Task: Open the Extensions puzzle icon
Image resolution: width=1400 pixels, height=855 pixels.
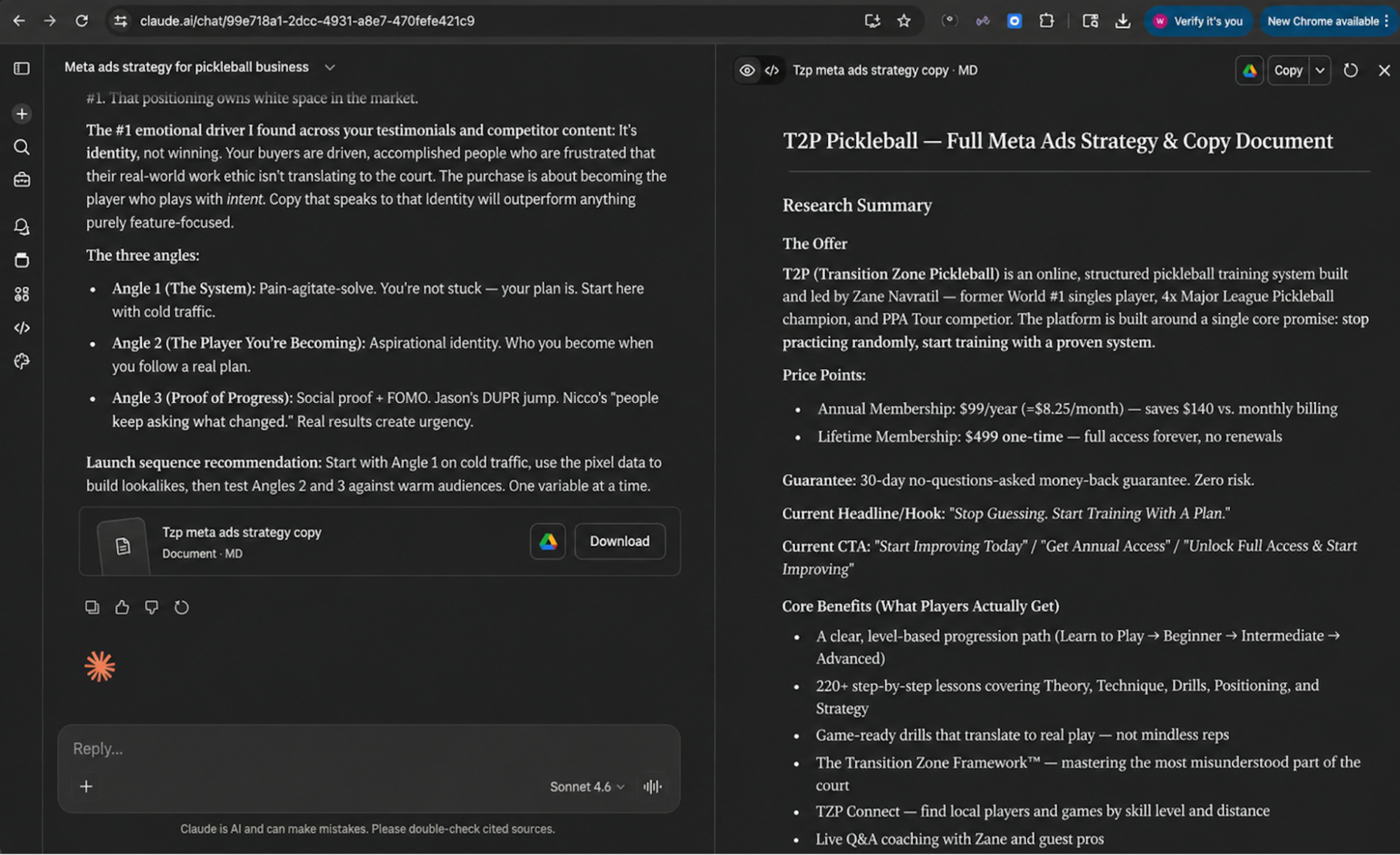Action: click(x=1046, y=21)
